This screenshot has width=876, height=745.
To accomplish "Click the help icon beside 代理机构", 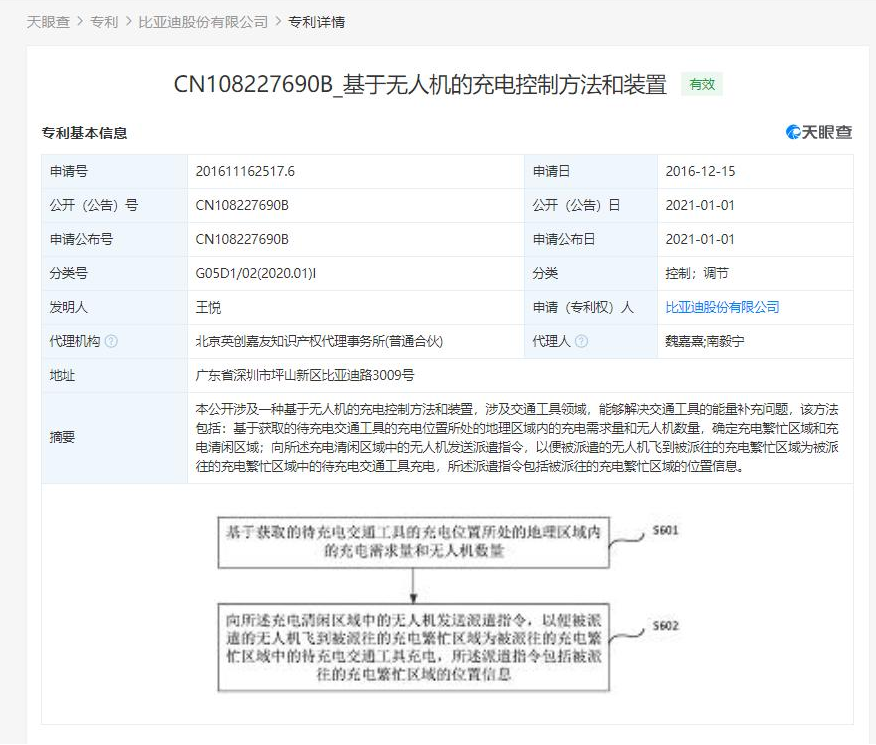I will click(111, 341).
